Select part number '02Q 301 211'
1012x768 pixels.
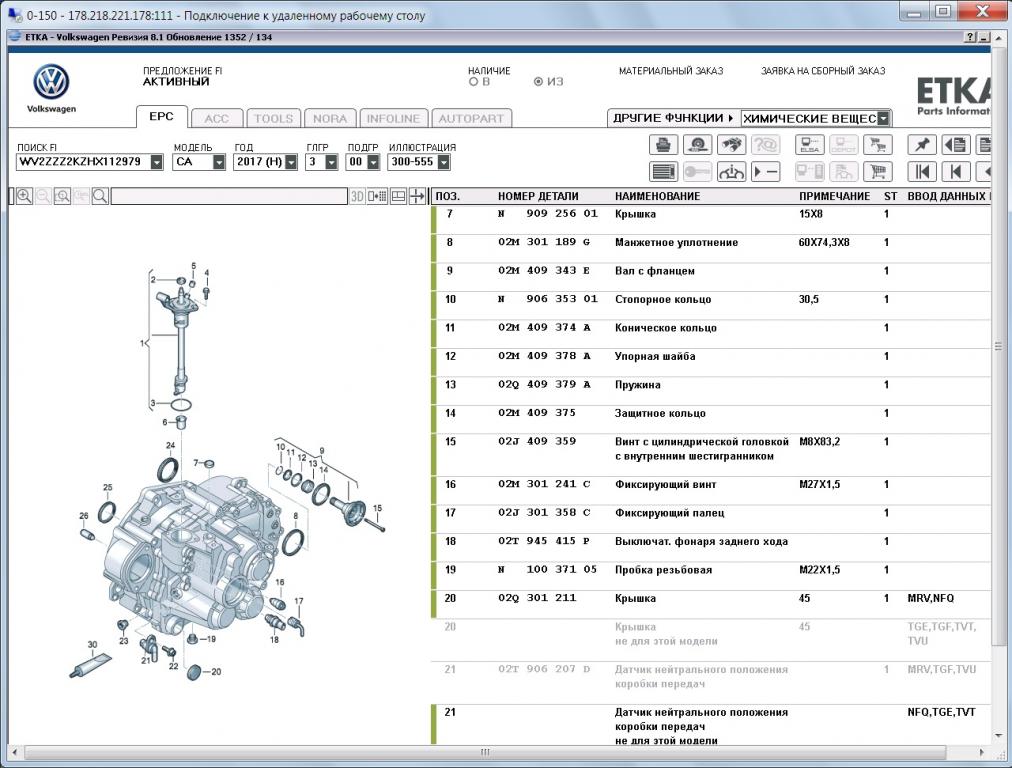(x=536, y=598)
